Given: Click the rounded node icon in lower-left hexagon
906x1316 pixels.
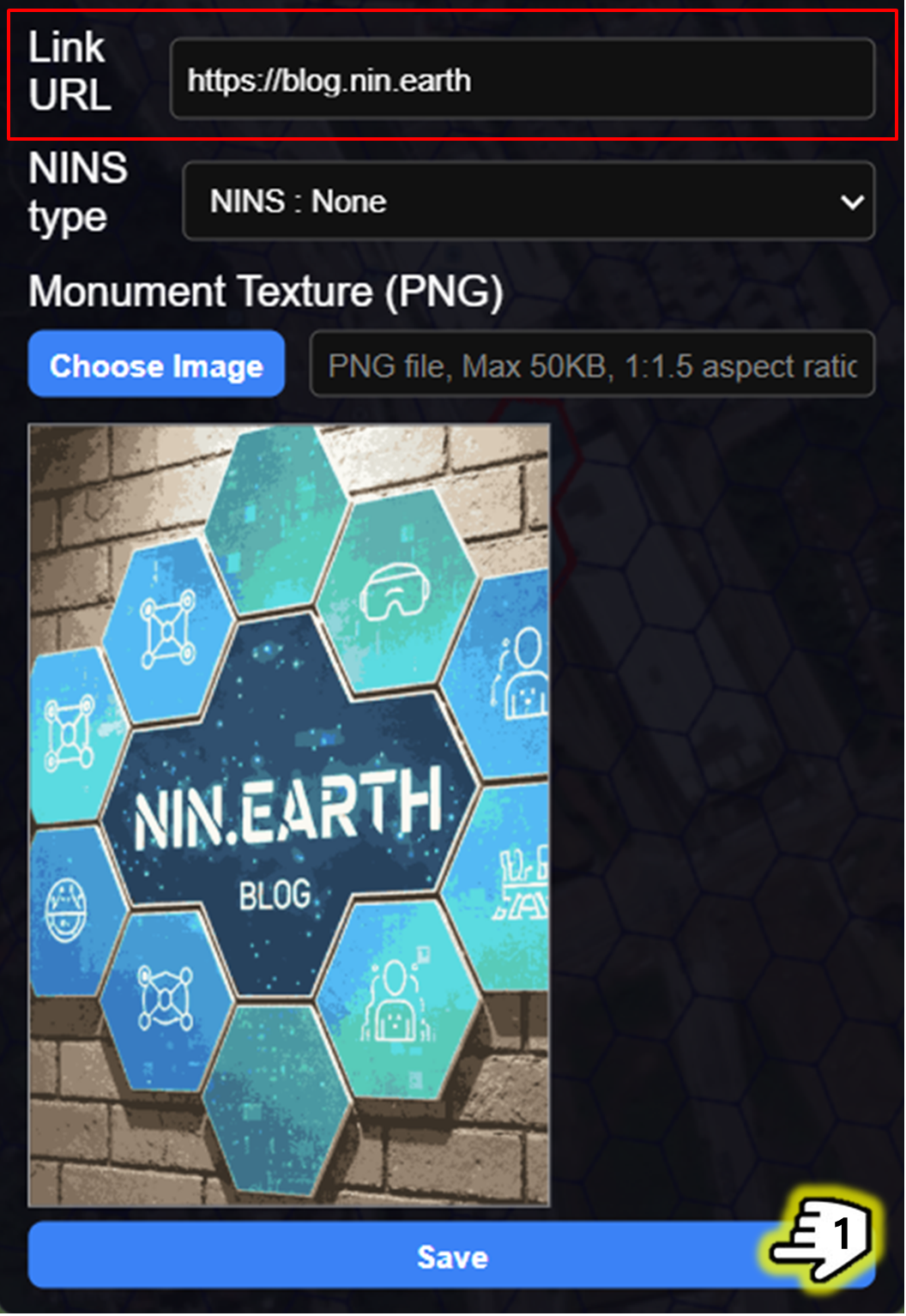Looking at the screenshot, I should (x=166, y=998).
